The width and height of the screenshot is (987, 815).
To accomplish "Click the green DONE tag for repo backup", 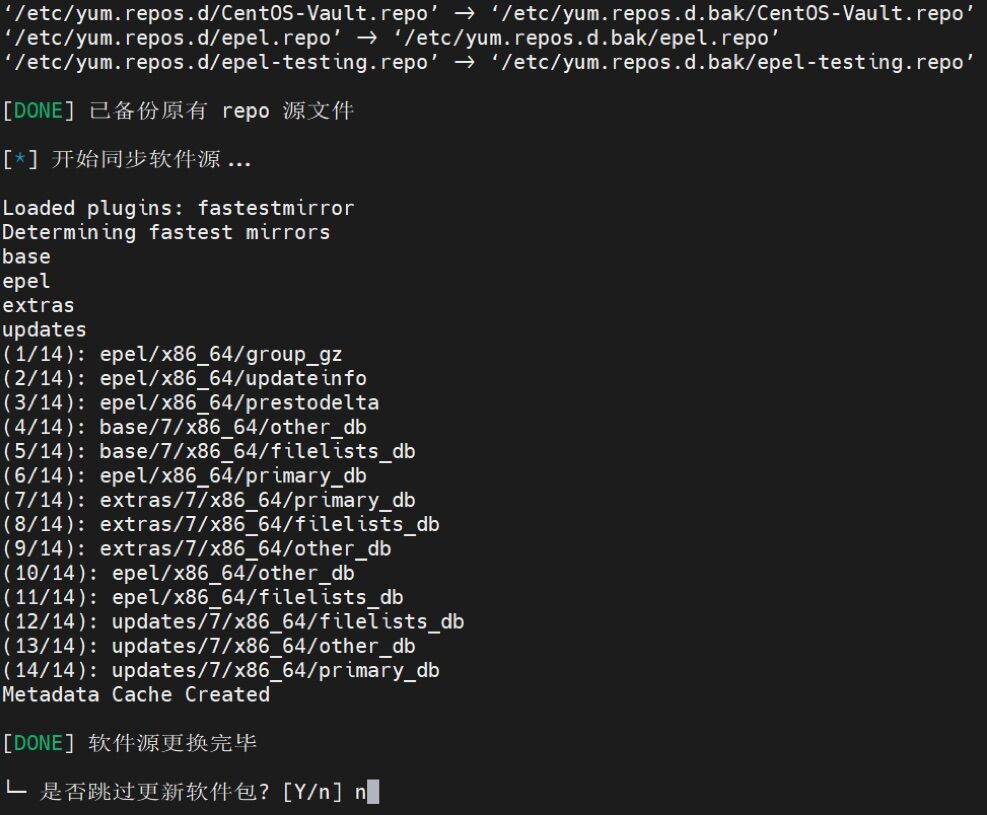I will (38, 111).
